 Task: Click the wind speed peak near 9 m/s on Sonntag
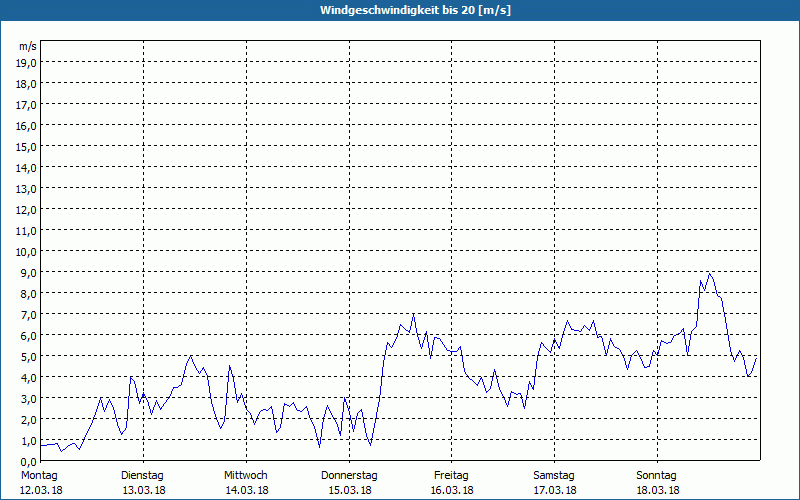(x=710, y=273)
